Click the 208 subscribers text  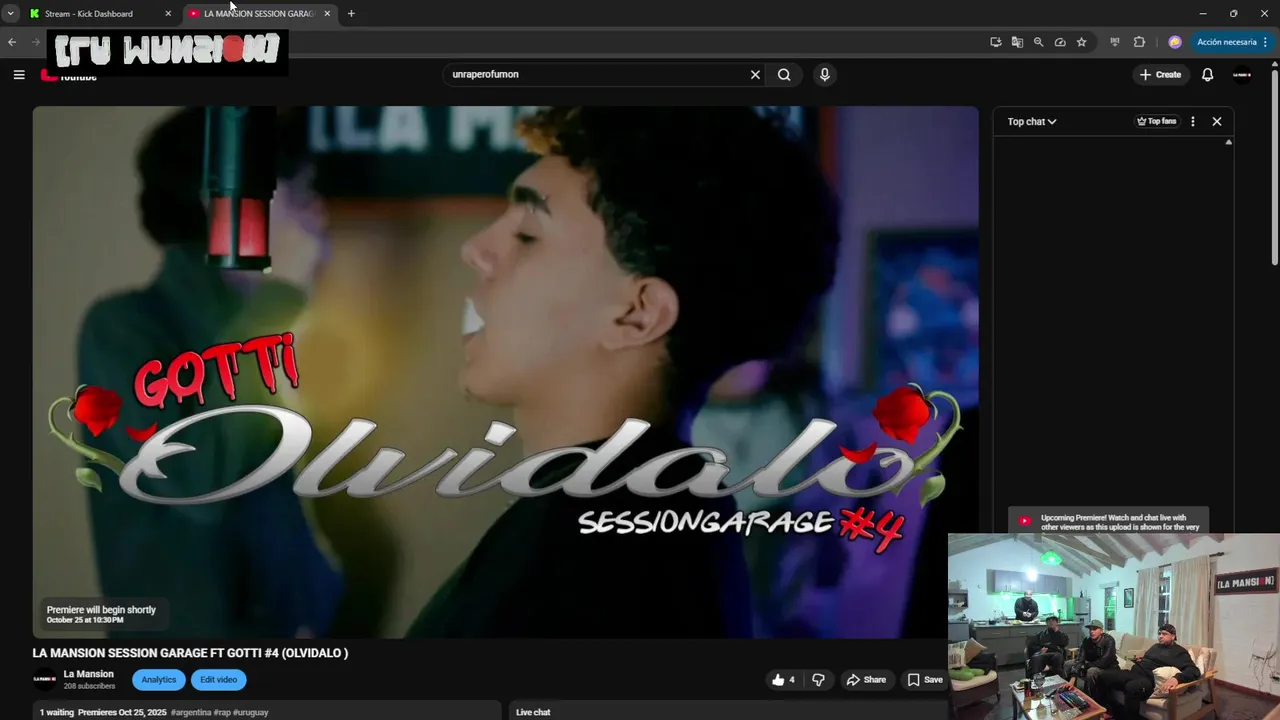coord(89,686)
